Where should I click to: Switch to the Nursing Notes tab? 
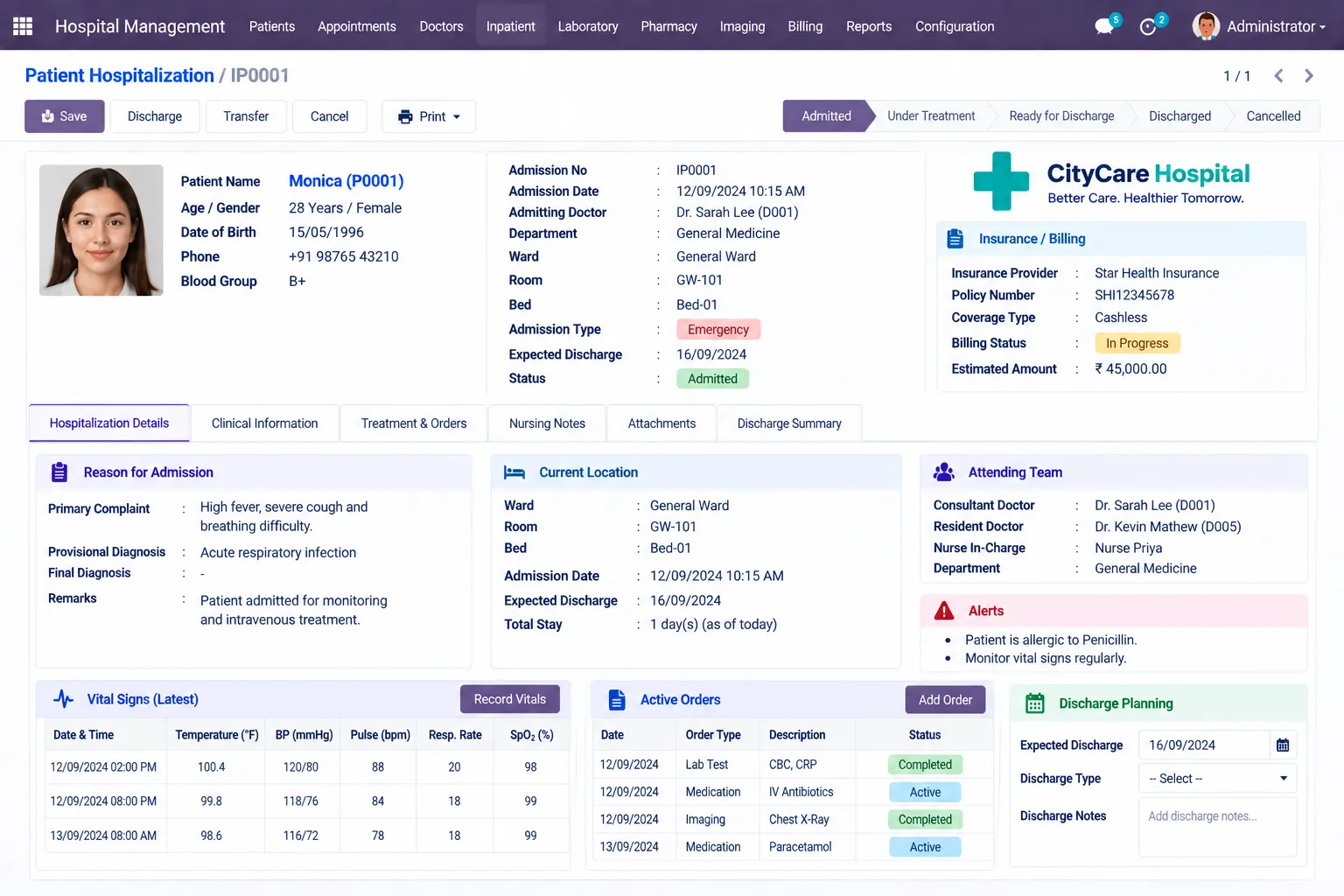pyautogui.click(x=547, y=423)
